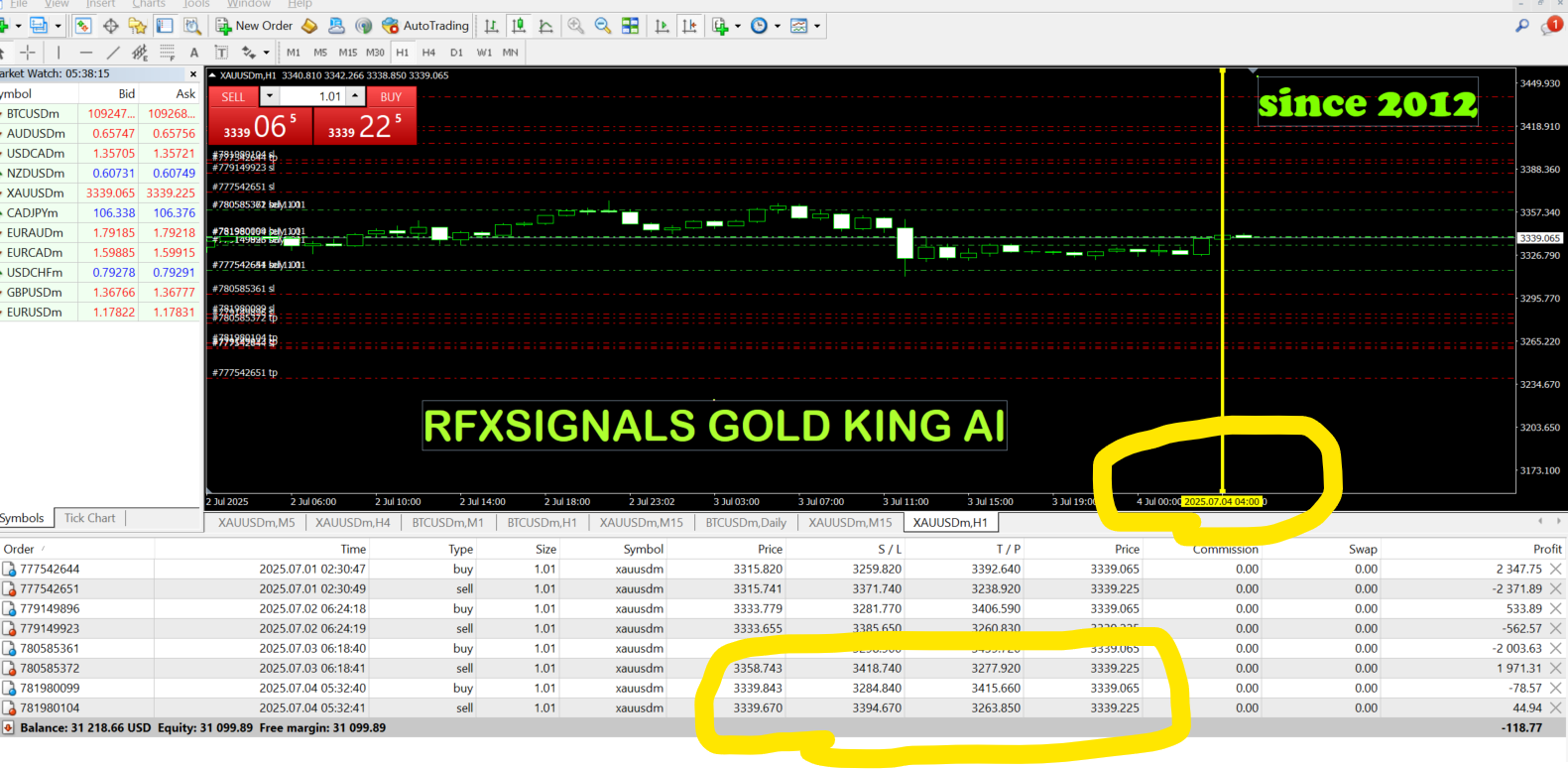Screen dimensions: 1568x769
Task: Toggle chart shift icon
Action: point(689,26)
